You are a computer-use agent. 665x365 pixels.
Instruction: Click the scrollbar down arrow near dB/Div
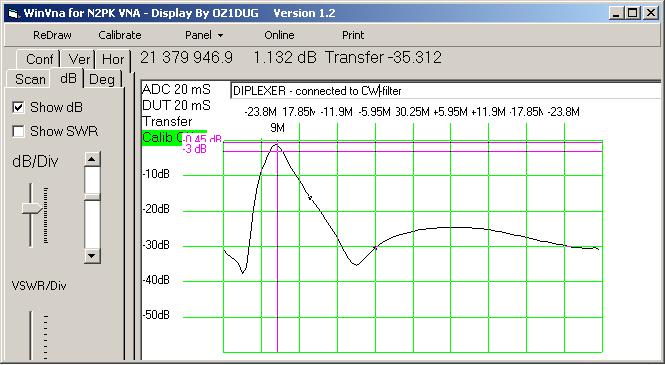(92, 256)
